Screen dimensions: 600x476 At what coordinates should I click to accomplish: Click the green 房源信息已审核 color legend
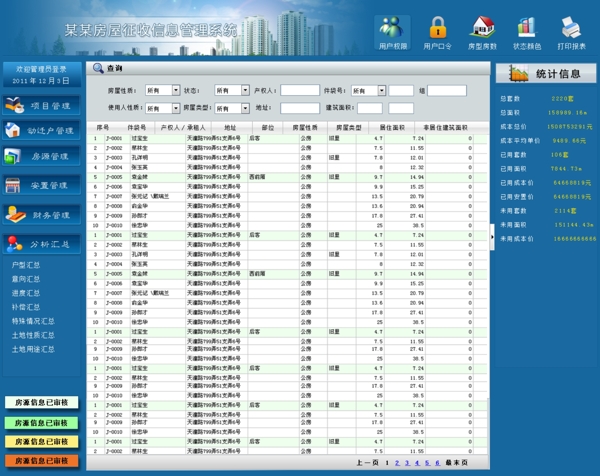(x=41, y=422)
